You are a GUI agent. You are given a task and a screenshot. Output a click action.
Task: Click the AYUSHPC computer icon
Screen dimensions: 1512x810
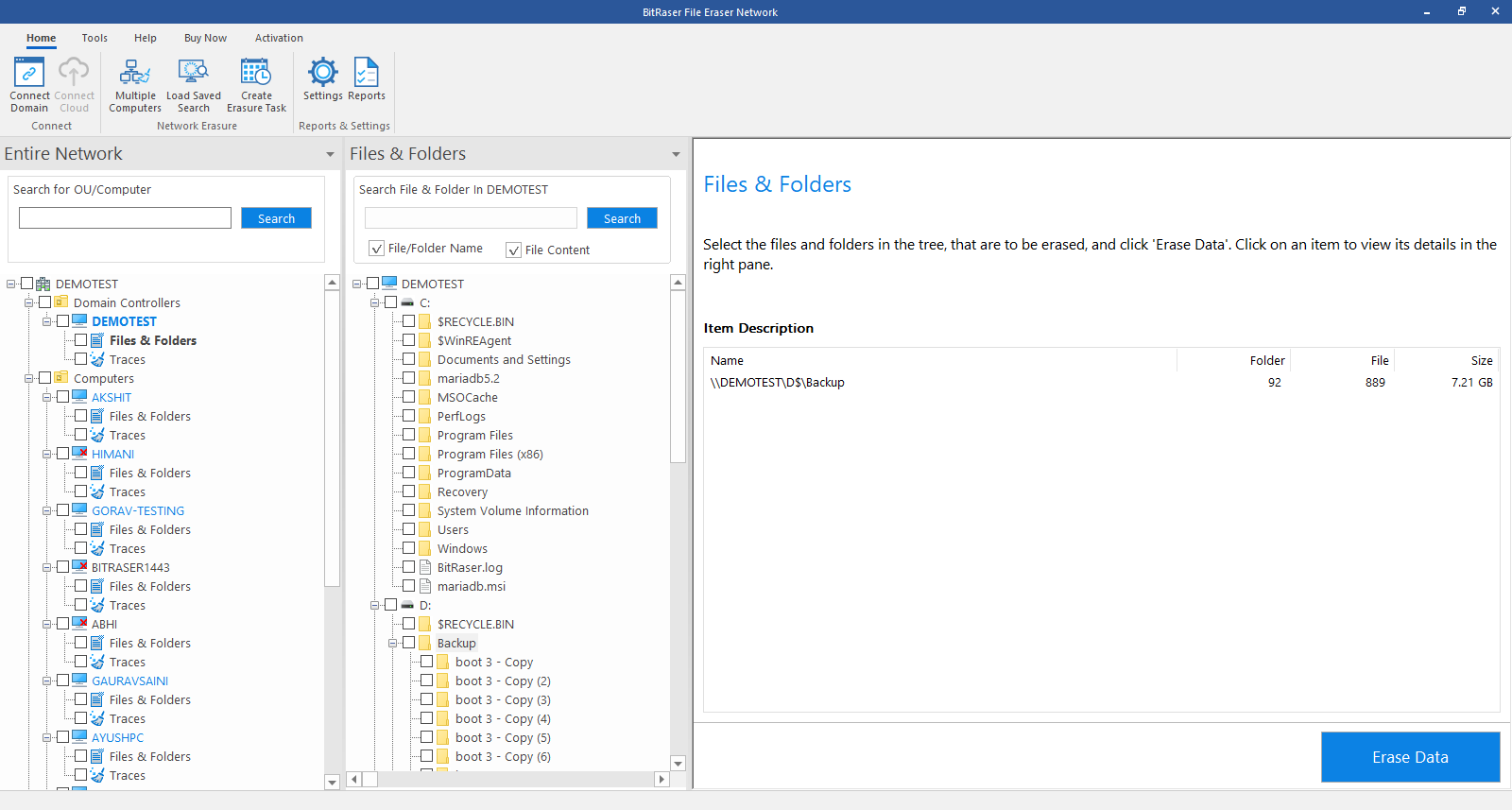tap(79, 737)
